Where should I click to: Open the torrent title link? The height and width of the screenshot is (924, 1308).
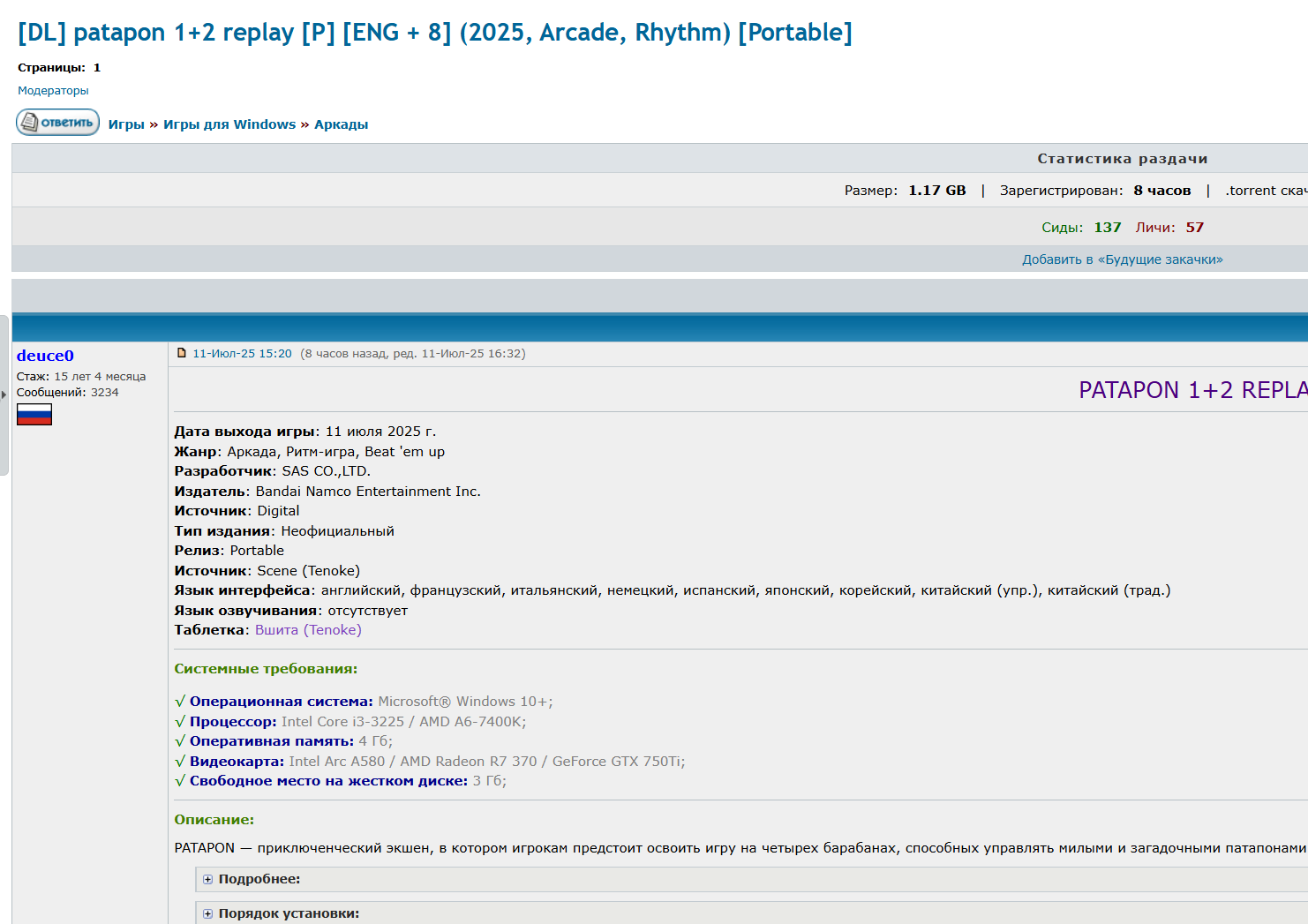click(x=435, y=33)
